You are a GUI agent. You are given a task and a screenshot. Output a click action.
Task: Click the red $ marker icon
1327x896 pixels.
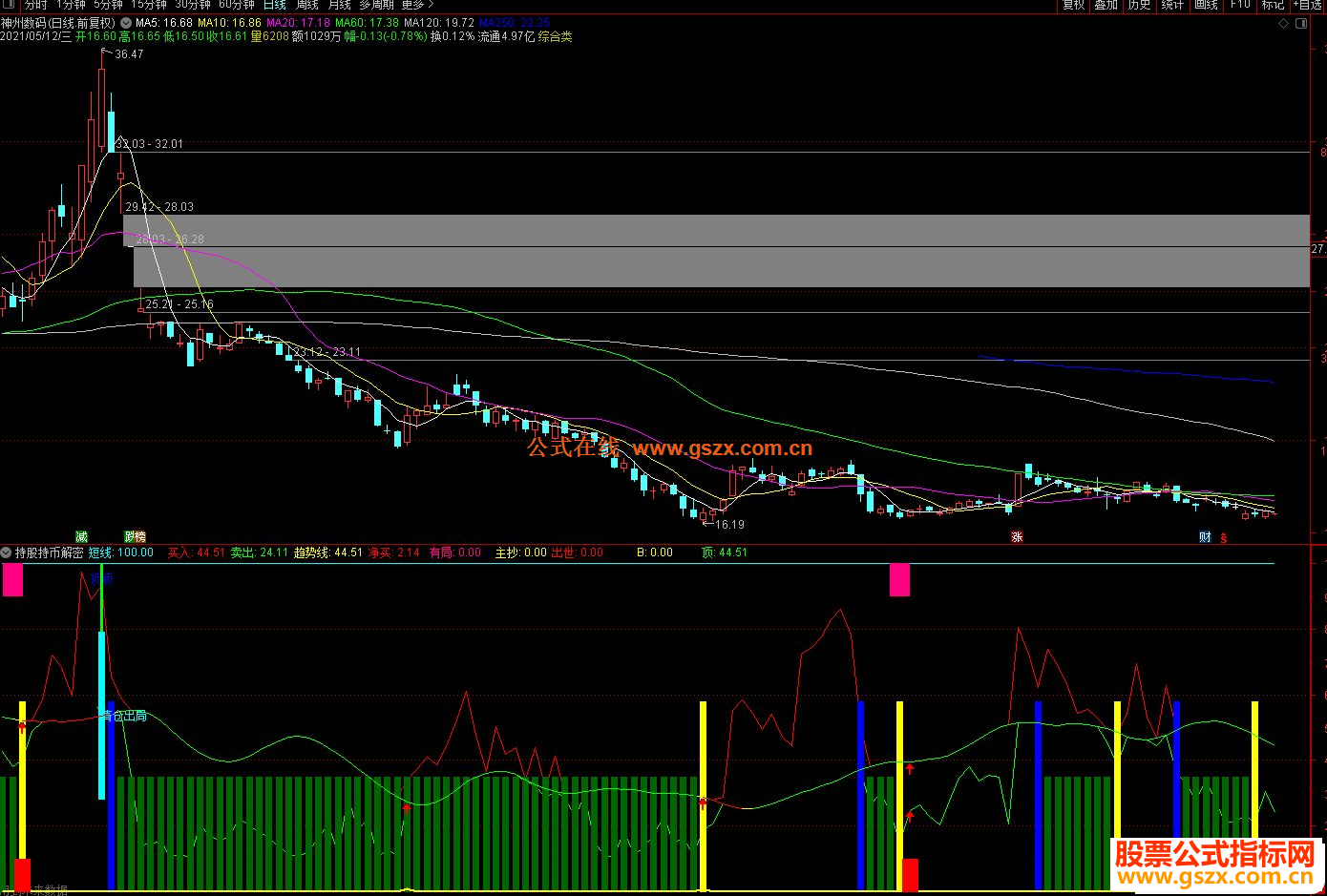click(x=1224, y=538)
